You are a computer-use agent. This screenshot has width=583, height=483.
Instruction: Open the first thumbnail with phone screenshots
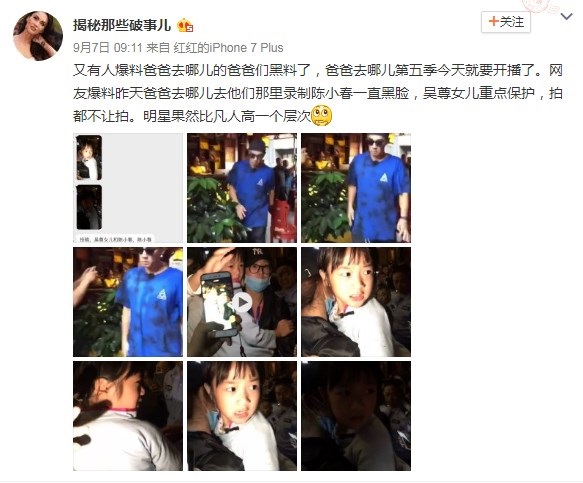128,188
